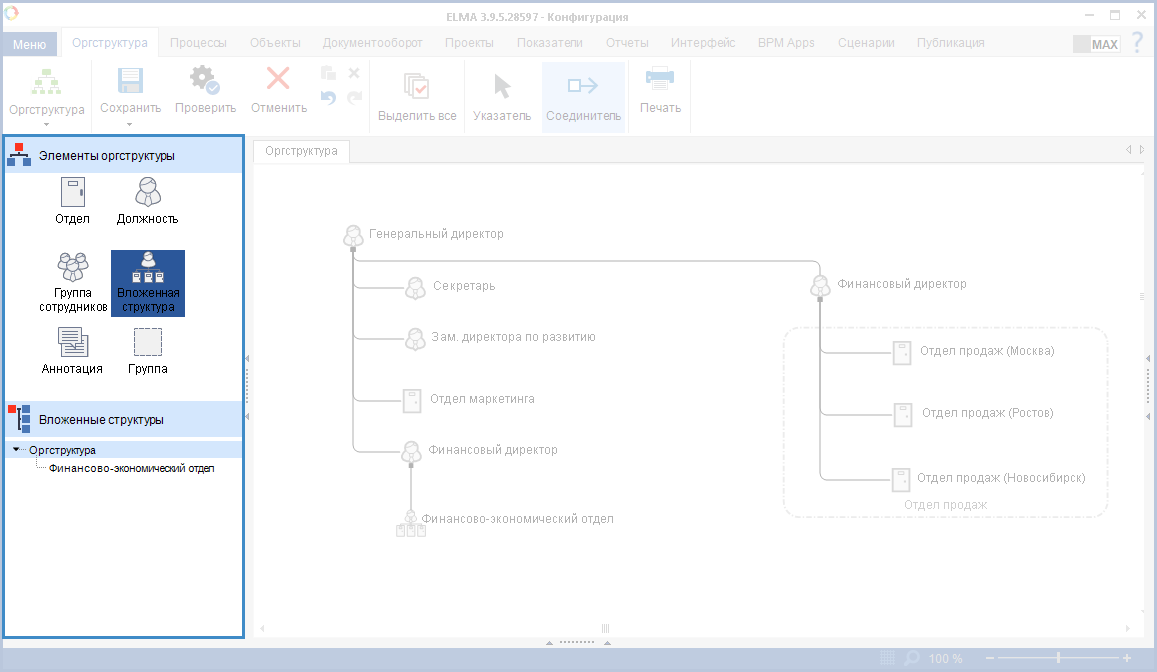Click the Проверить gear icon
This screenshot has height=672, width=1157.
(x=204, y=80)
